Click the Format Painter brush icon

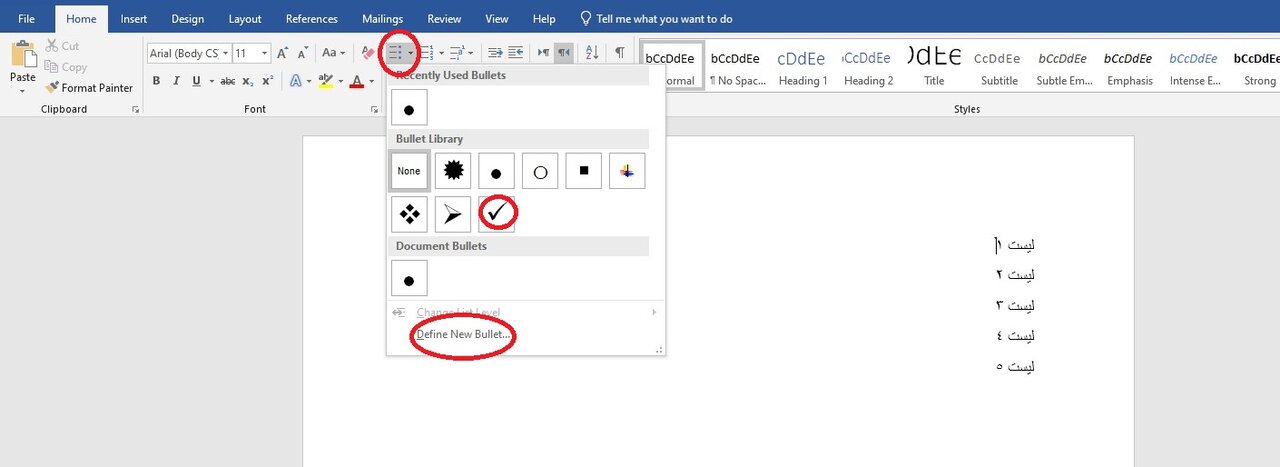click(52, 88)
